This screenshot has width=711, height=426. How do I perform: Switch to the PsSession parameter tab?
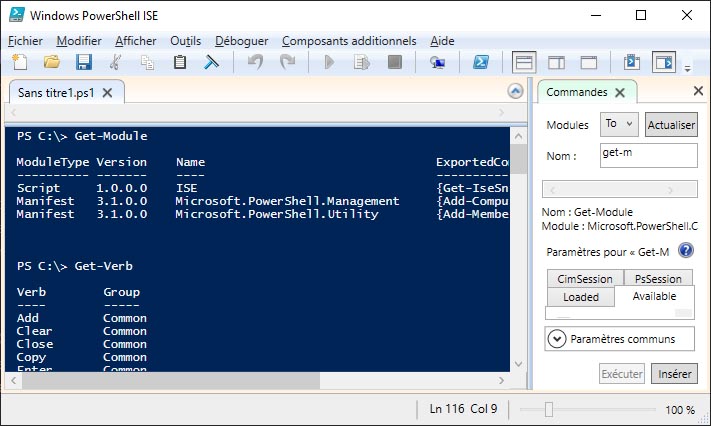658,279
